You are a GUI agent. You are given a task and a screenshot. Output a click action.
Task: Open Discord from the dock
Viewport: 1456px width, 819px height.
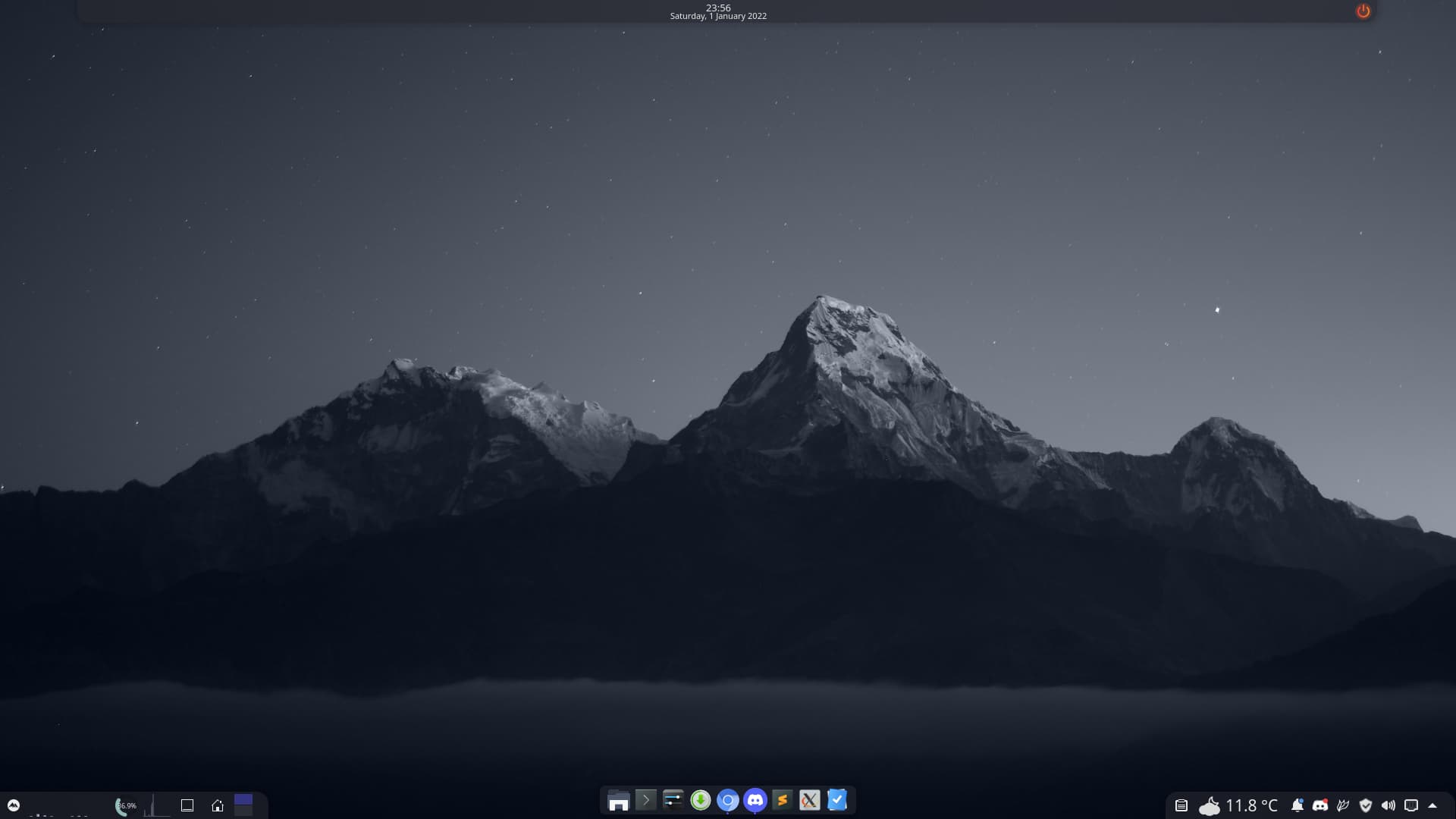[x=755, y=800]
